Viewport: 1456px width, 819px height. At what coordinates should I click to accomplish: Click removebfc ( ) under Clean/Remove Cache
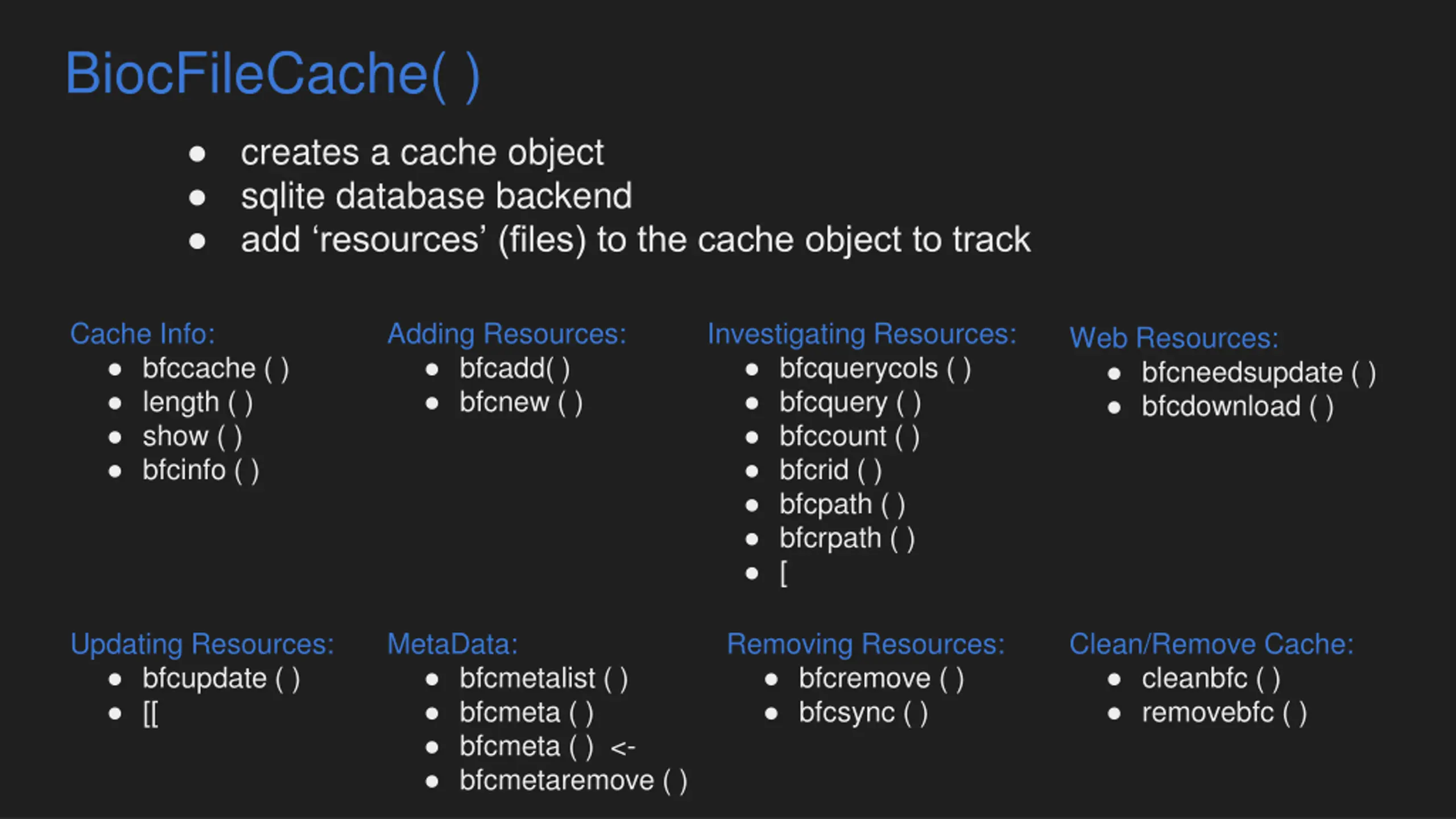coord(1224,713)
